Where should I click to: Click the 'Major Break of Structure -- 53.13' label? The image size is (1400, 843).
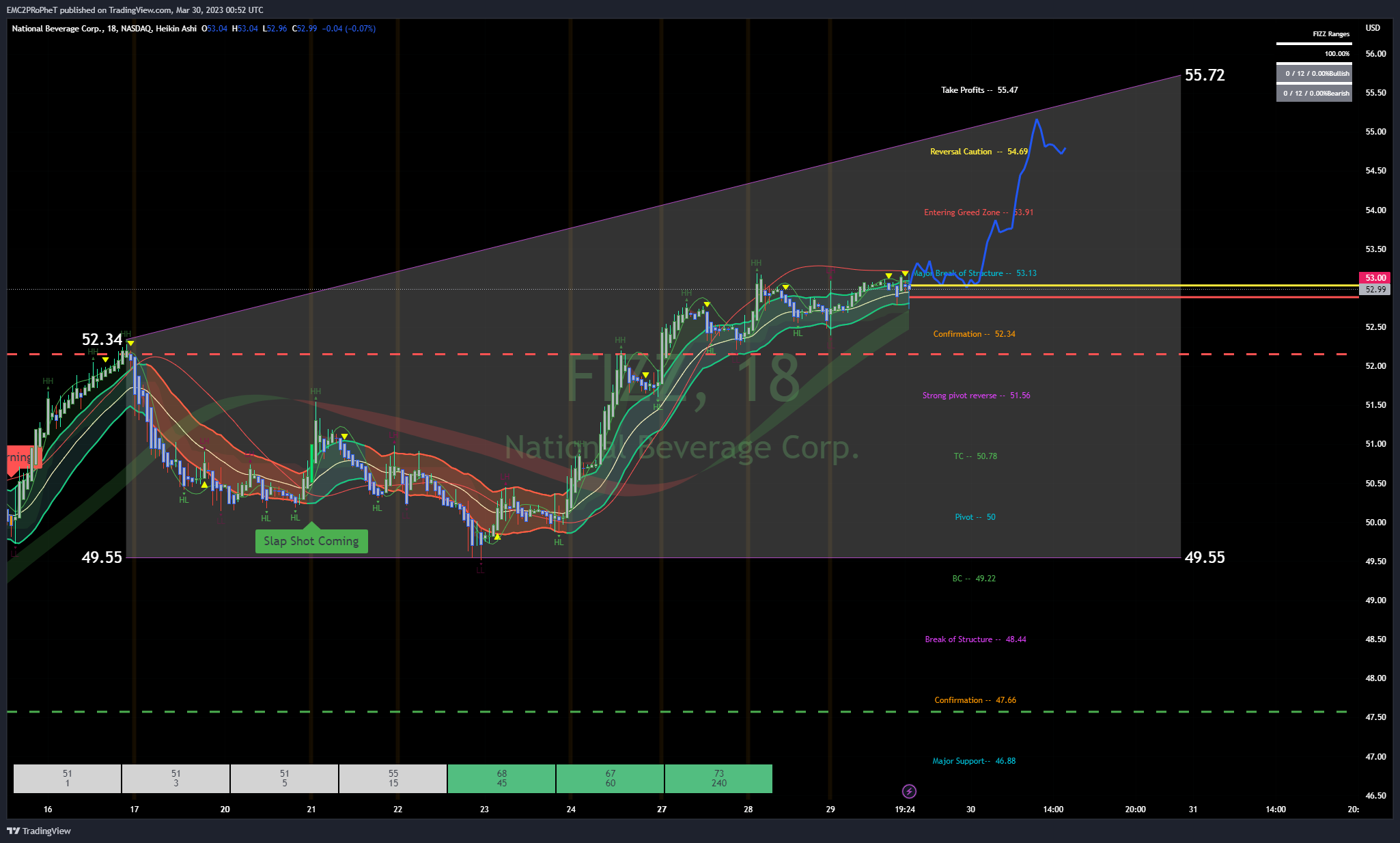coord(975,273)
